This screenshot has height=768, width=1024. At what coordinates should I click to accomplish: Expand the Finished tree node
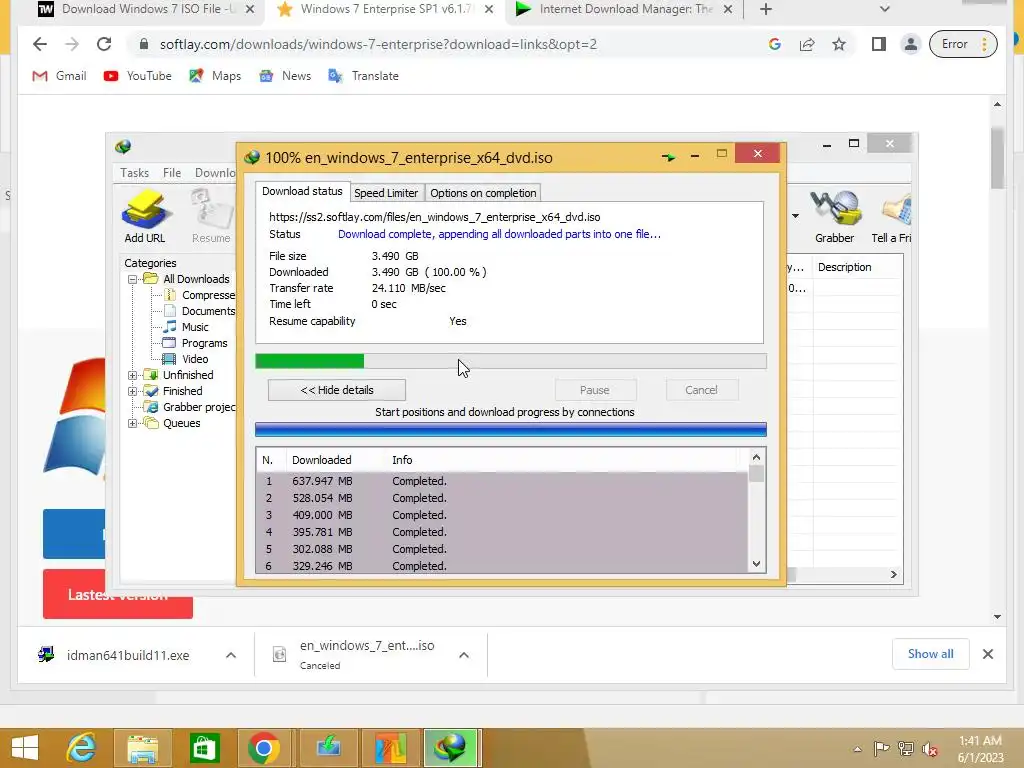coord(133,391)
